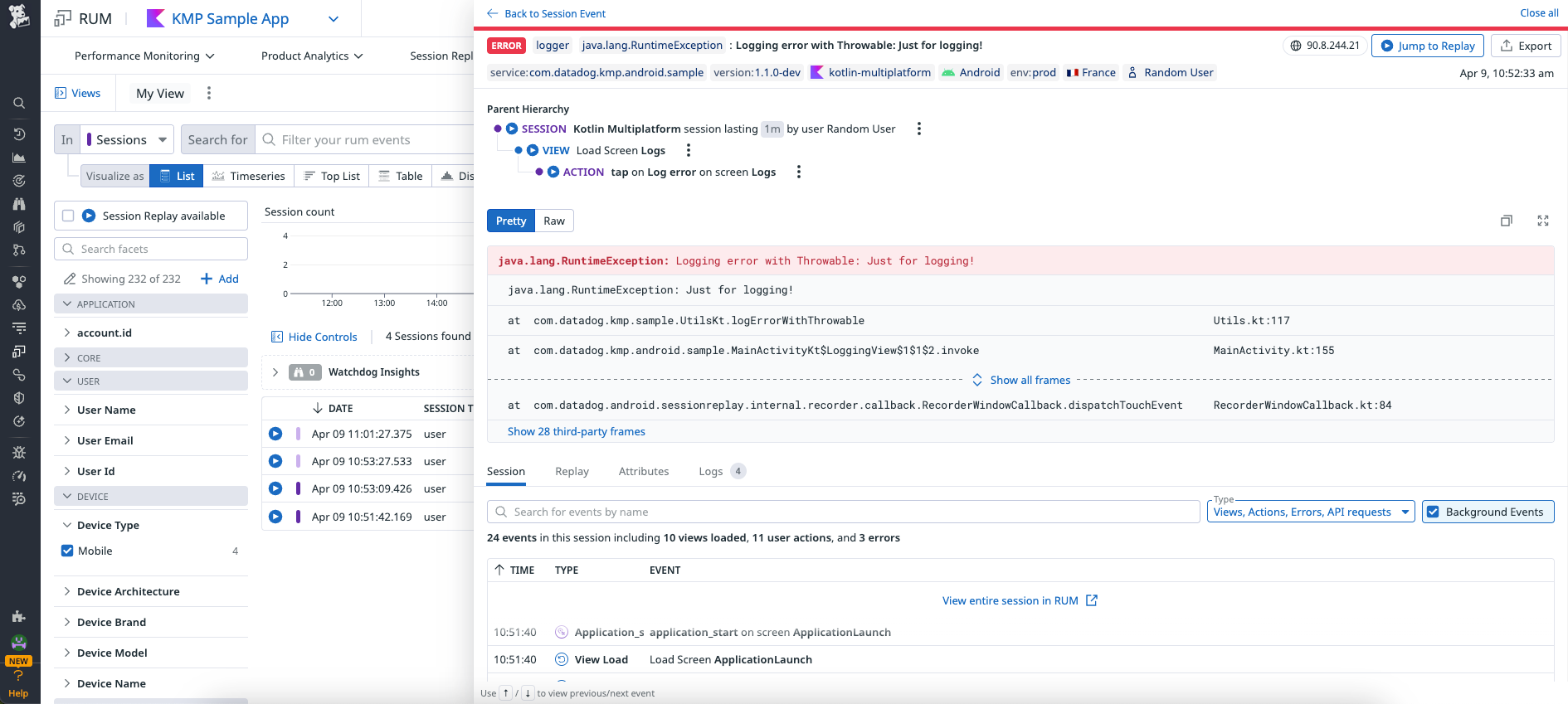
Task: Expand stack trace panel to fullscreen
Action: (1542, 221)
